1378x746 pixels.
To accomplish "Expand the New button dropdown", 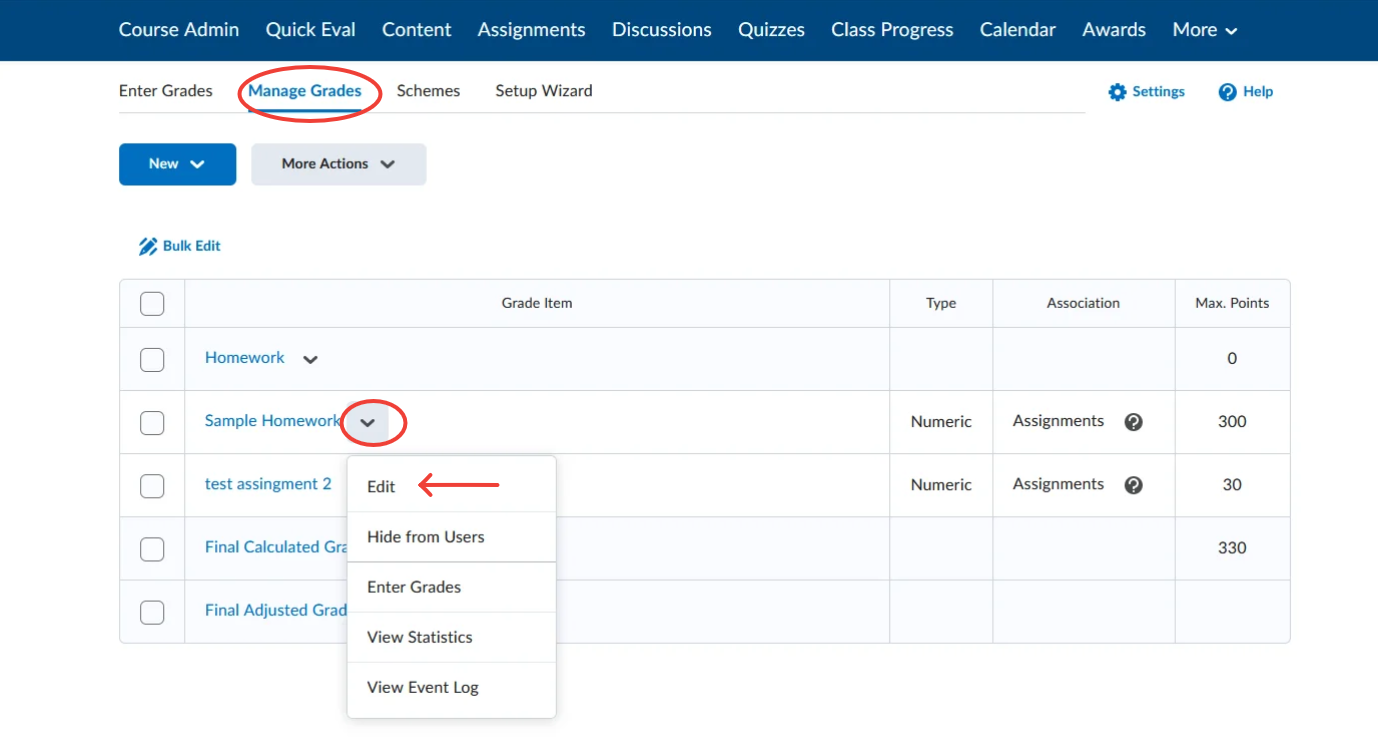I will click(177, 164).
